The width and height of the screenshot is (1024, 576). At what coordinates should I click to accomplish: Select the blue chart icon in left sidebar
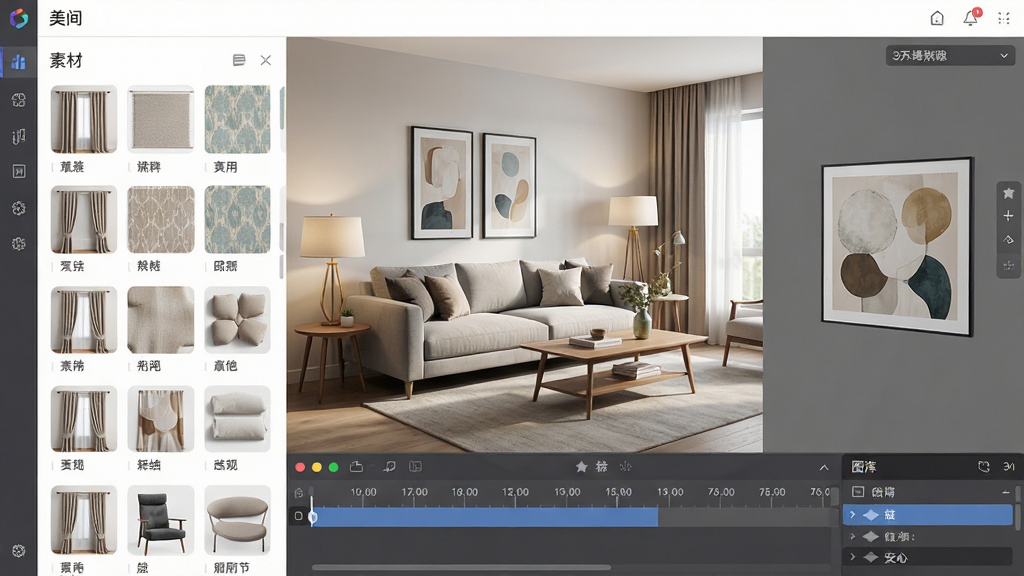[x=18, y=62]
